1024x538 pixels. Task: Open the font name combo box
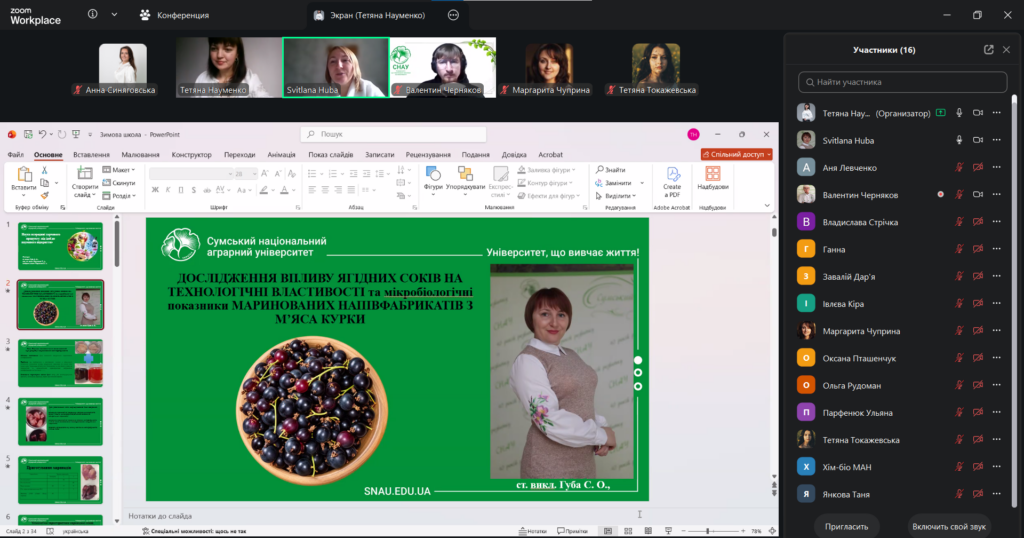point(191,174)
